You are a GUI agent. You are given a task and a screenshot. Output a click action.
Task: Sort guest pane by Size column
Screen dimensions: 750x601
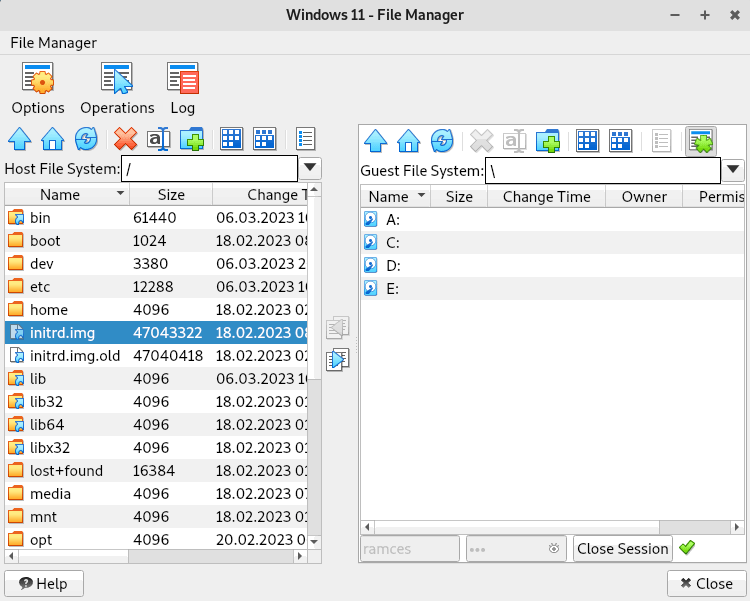pyautogui.click(x=459, y=197)
